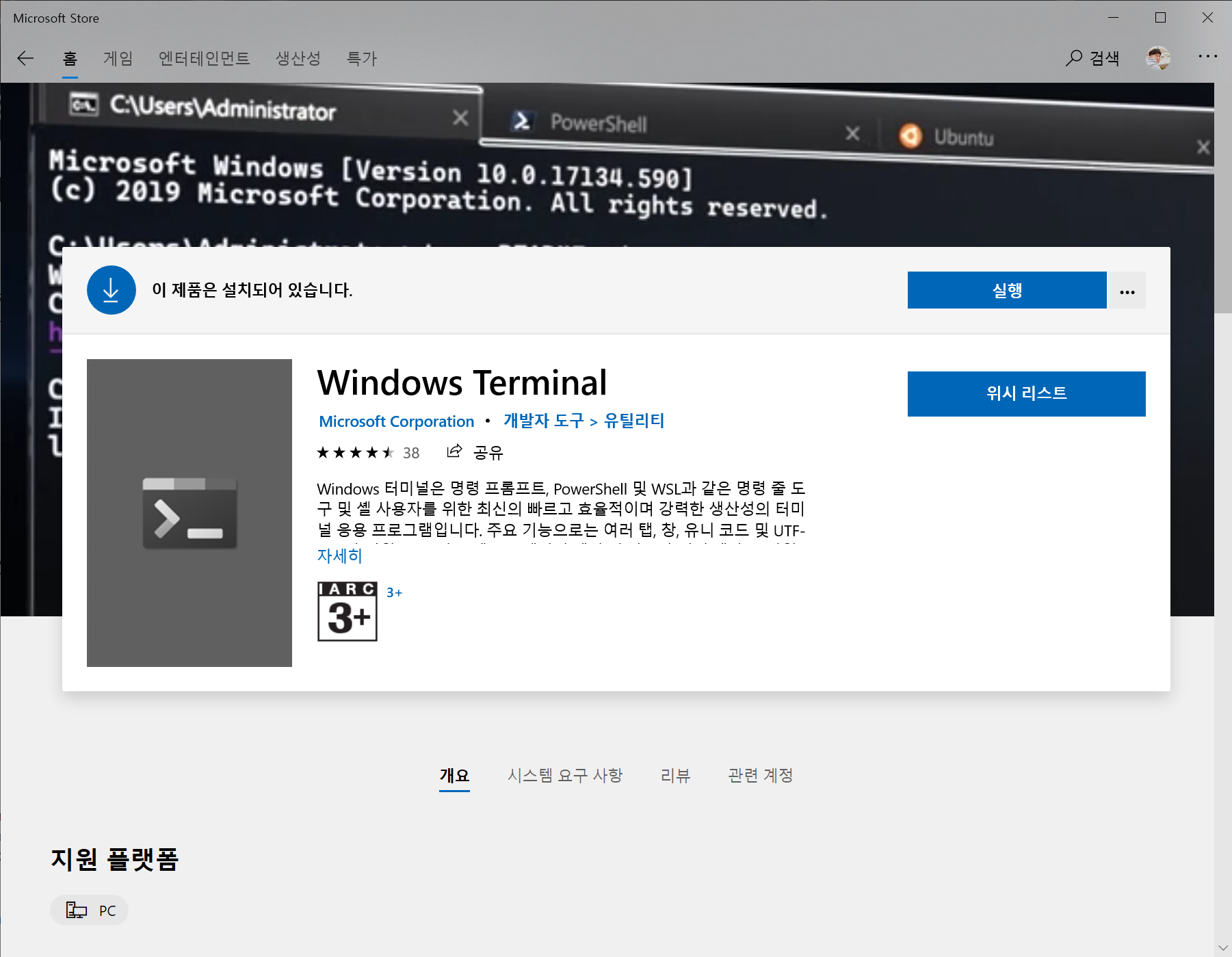Screen dimensions: 1232x957
Task: Click the PC supported platform icon
Action: [x=77, y=910]
